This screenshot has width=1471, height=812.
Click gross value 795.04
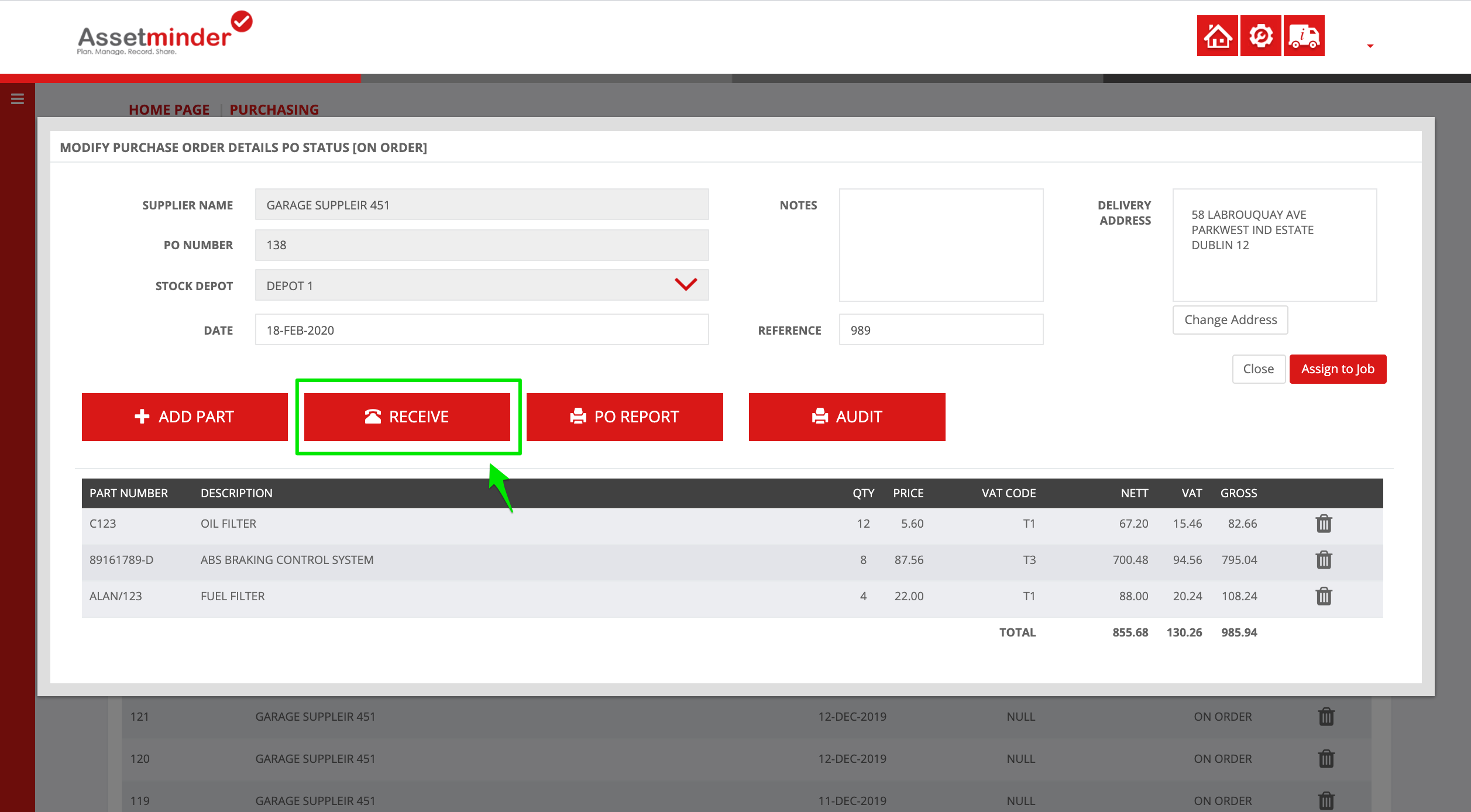[x=1239, y=560]
